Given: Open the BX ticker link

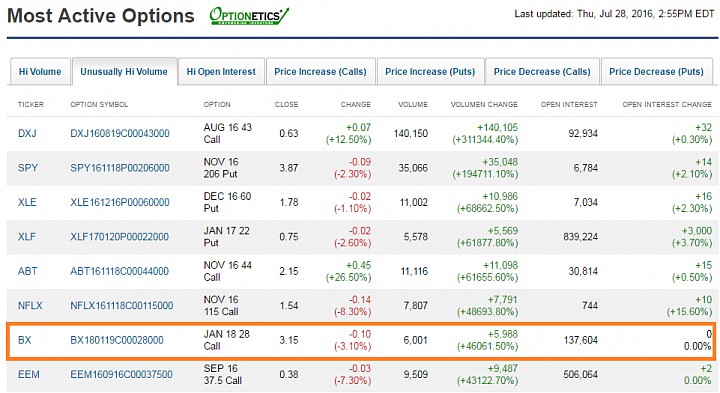Looking at the screenshot, I should point(25,340).
